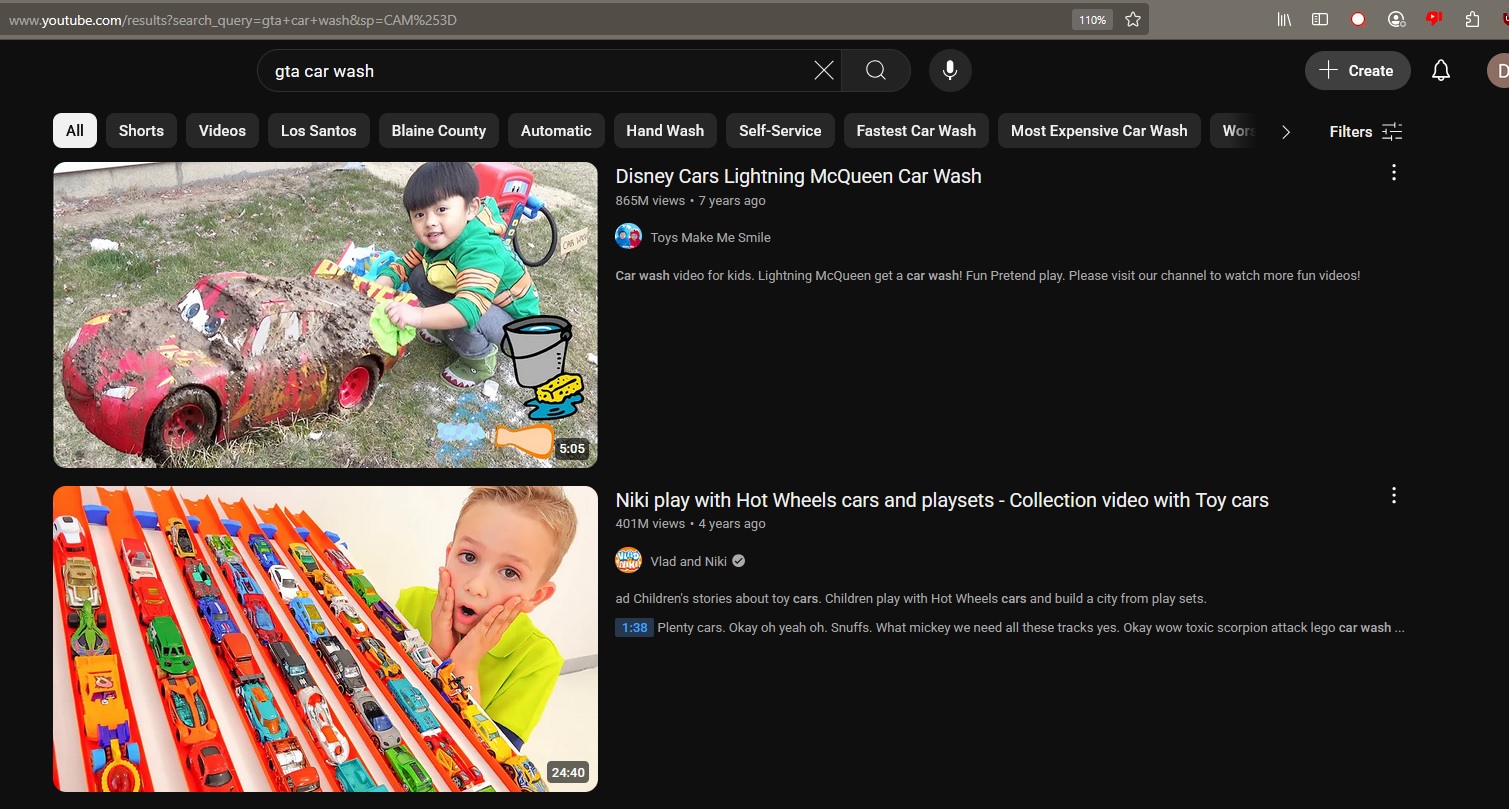The width and height of the screenshot is (1509, 809).
Task: Start voice search with the microphone icon
Action: pyautogui.click(x=950, y=70)
